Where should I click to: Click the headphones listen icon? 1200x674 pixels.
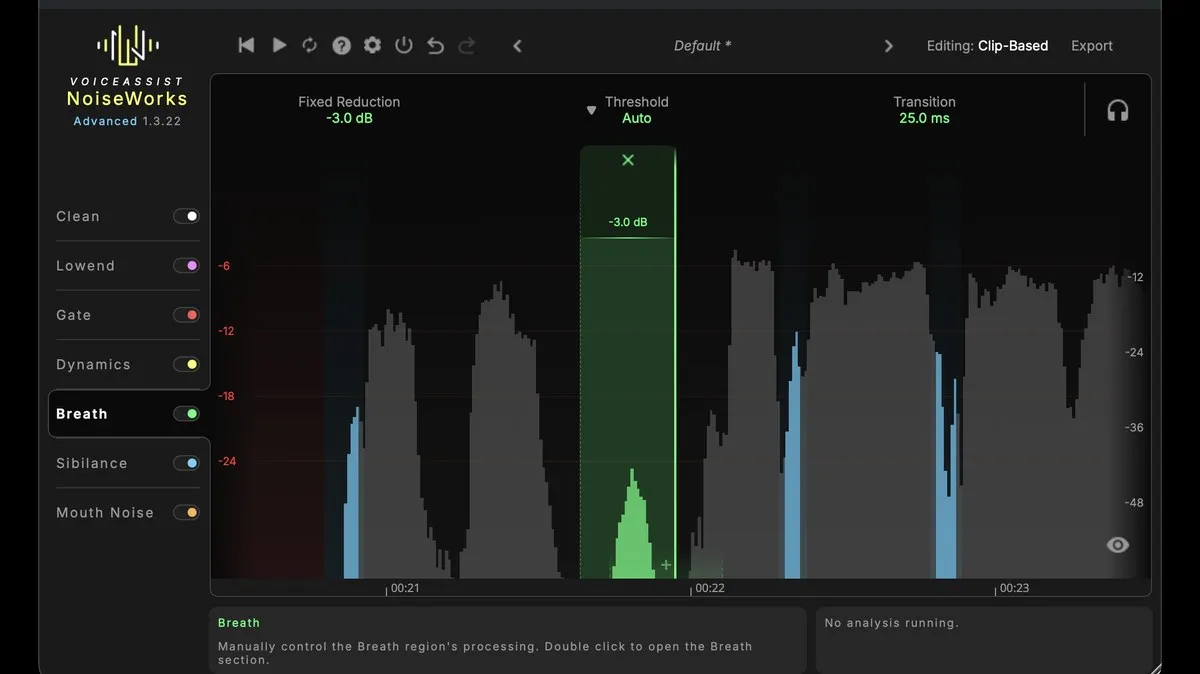coord(1118,111)
